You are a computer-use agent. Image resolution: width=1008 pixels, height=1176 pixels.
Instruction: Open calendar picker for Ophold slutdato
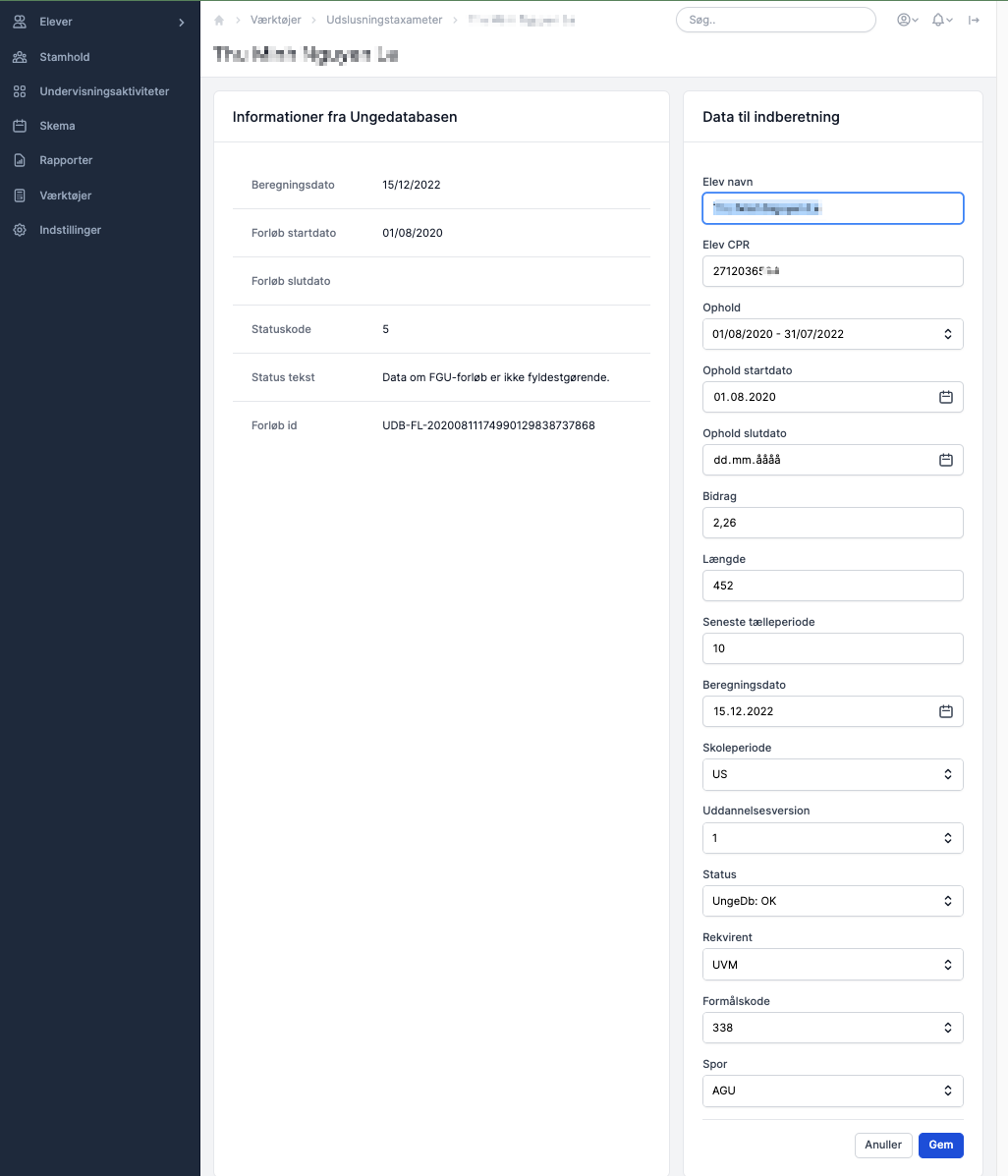coord(946,461)
